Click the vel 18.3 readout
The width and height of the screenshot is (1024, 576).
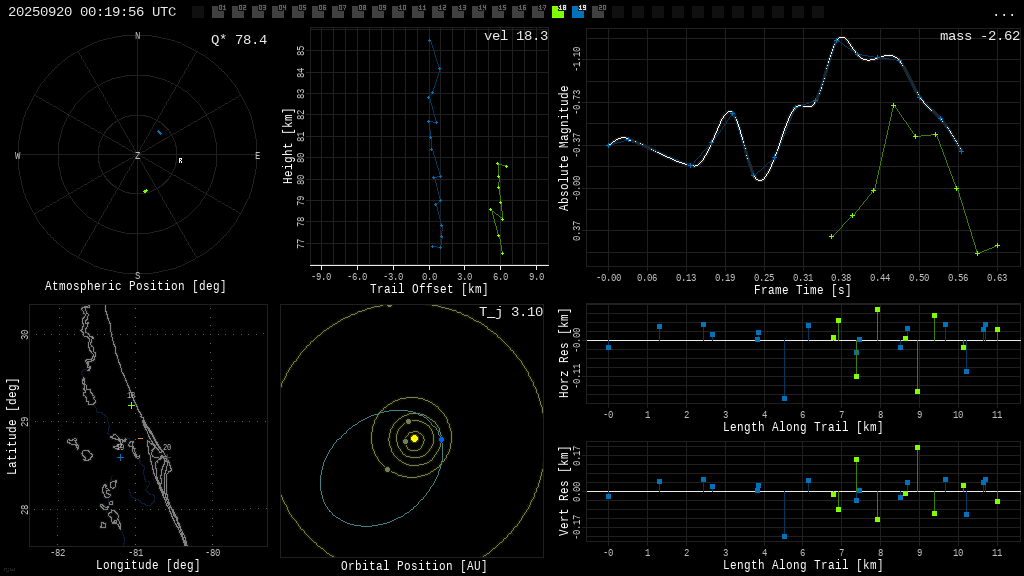(515, 36)
